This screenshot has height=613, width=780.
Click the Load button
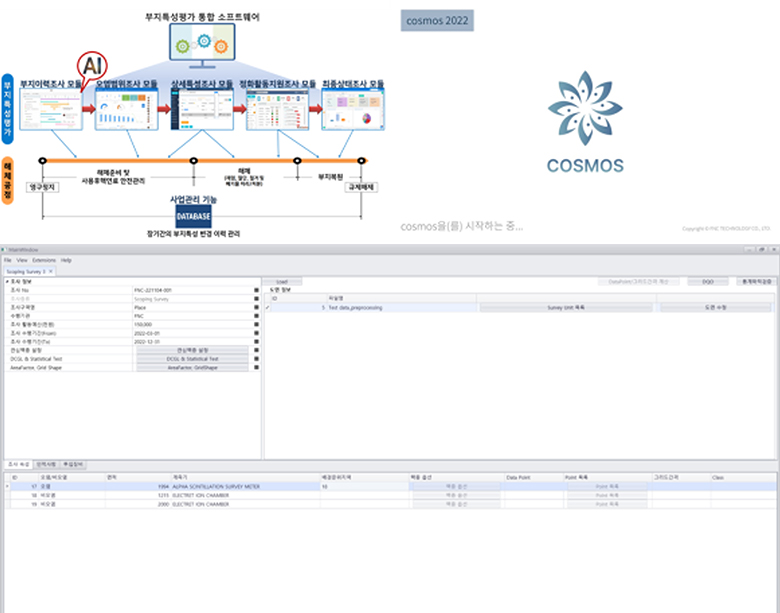pyautogui.click(x=282, y=282)
